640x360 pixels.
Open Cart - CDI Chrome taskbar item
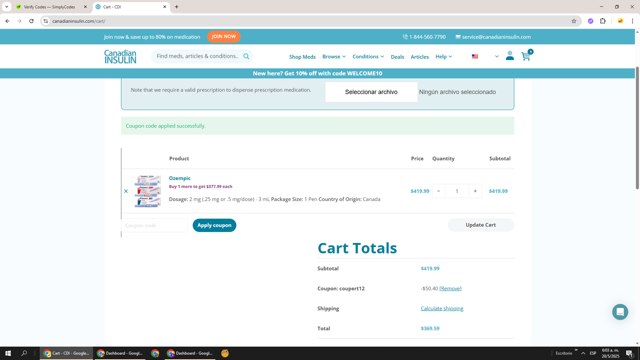click(67, 353)
